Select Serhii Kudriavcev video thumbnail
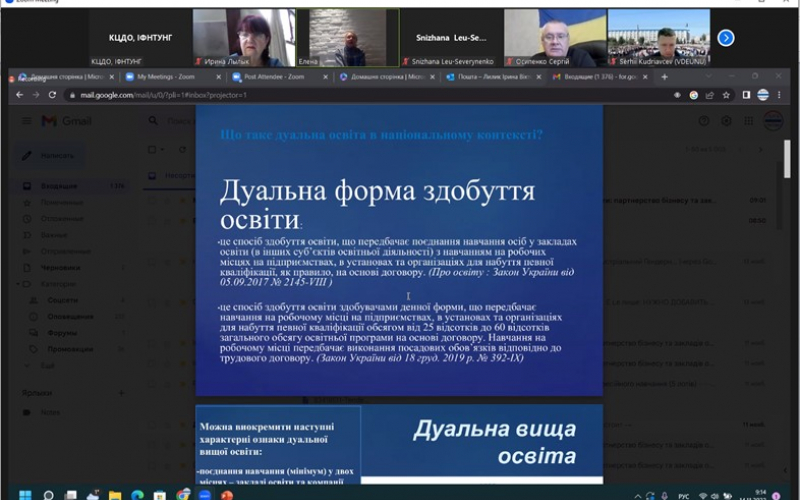Screen dimensions: 800x500 click(x=659, y=38)
